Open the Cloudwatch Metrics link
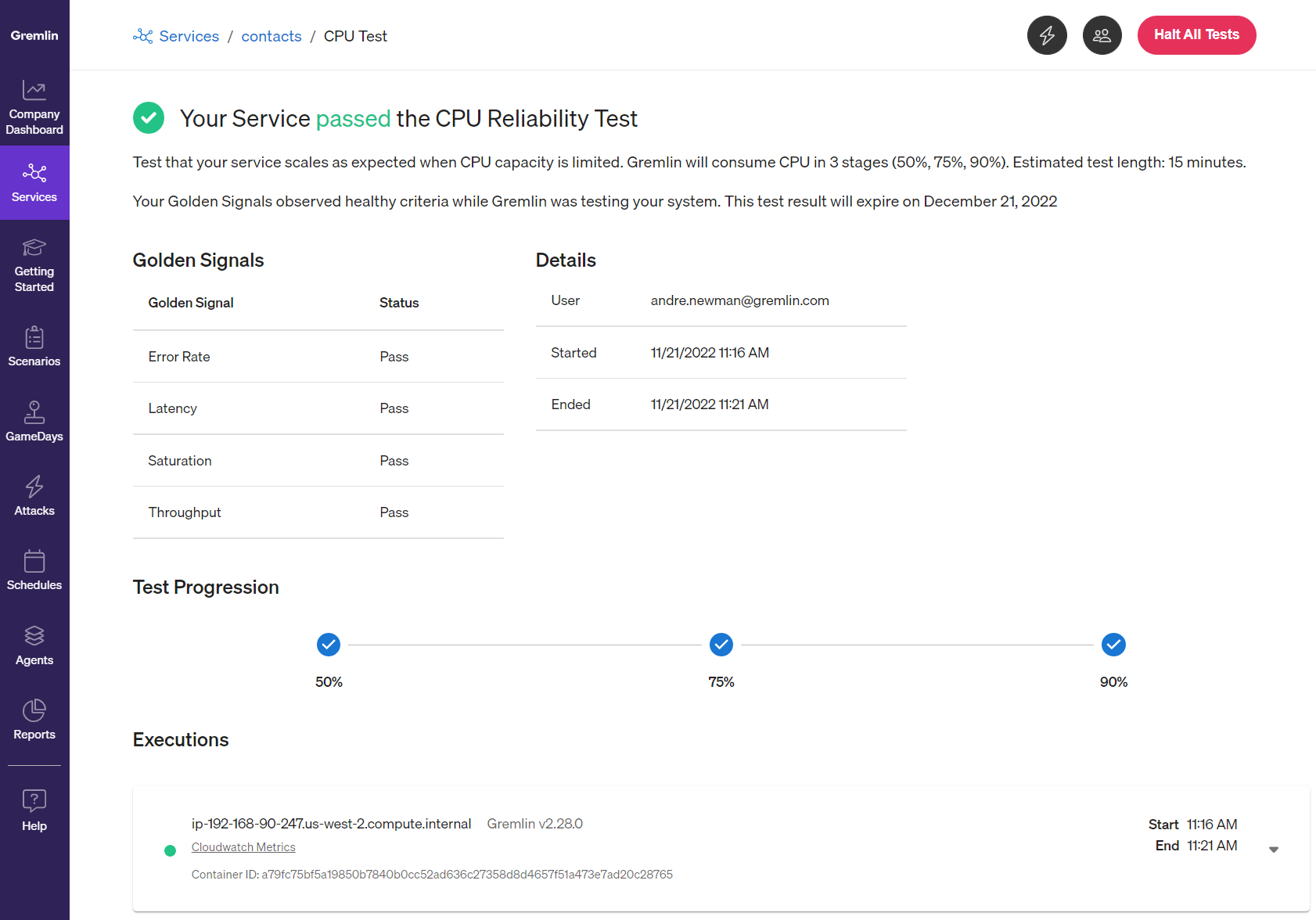The width and height of the screenshot is (1316, 920). coord(243,847)
